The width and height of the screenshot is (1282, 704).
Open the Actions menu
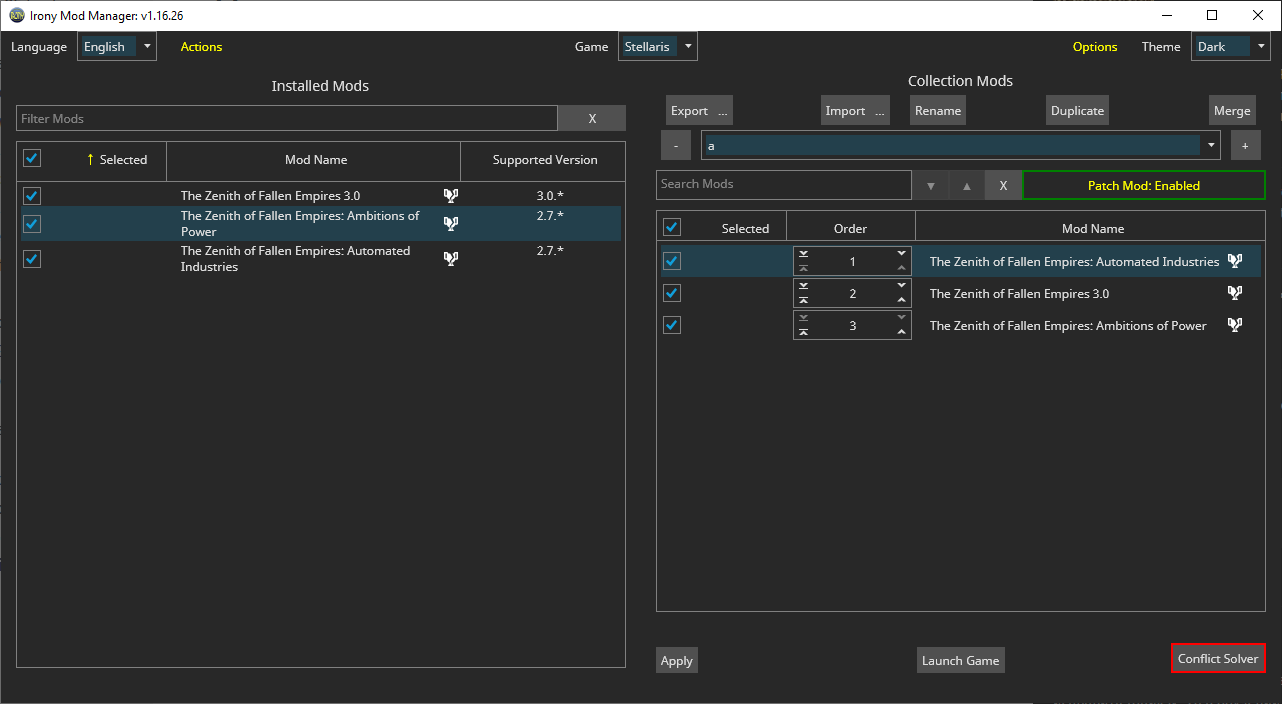[x=201, y=47]
